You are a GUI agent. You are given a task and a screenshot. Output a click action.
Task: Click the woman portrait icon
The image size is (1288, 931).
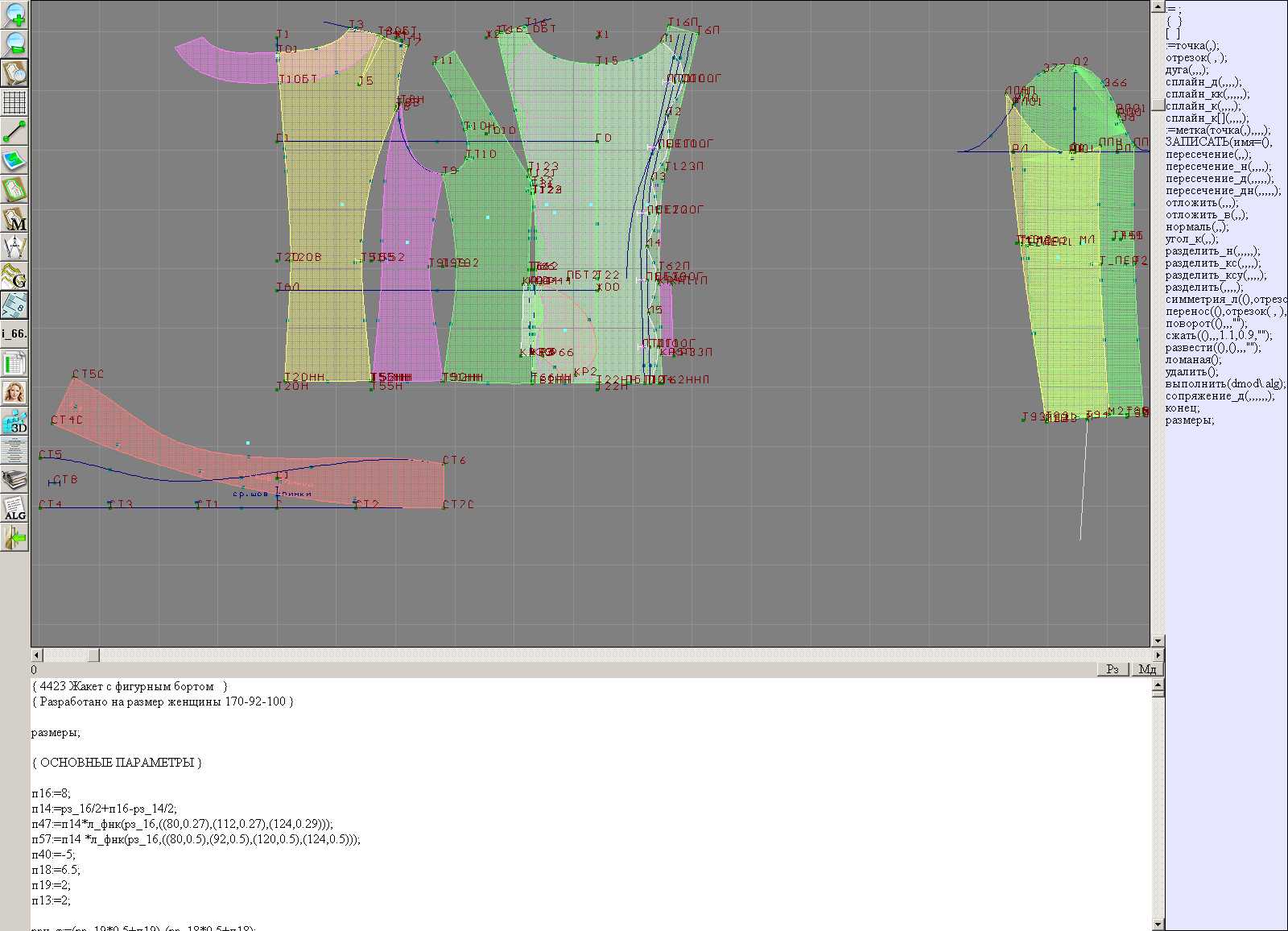14,392
